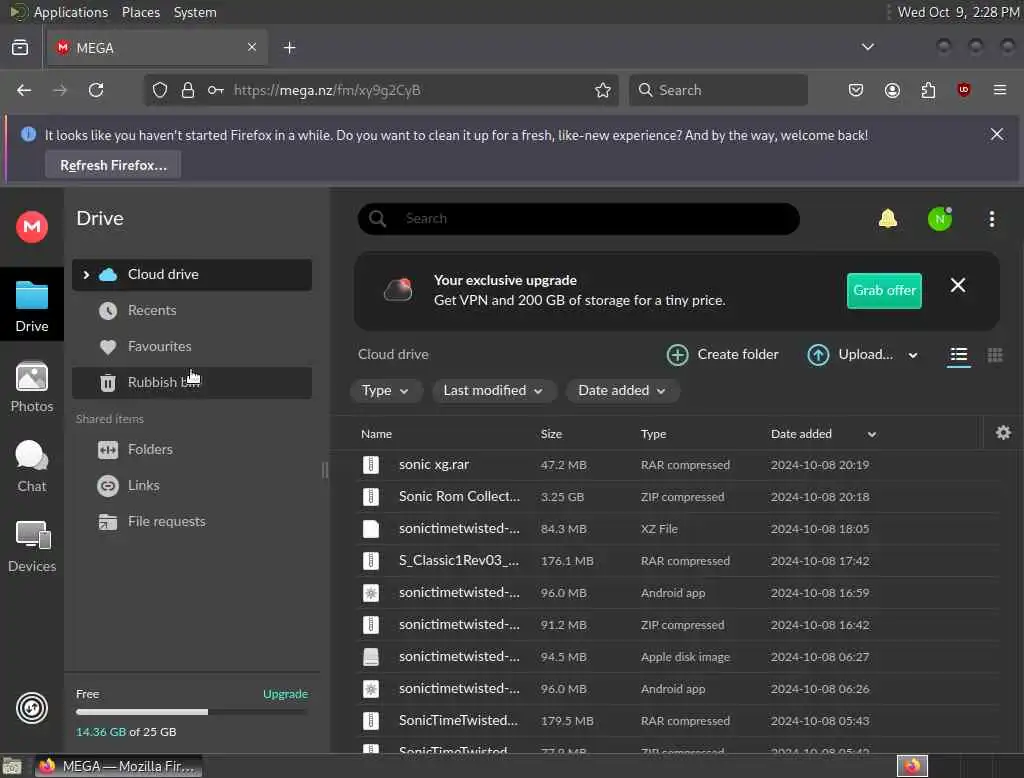Open the System menu

195,12
